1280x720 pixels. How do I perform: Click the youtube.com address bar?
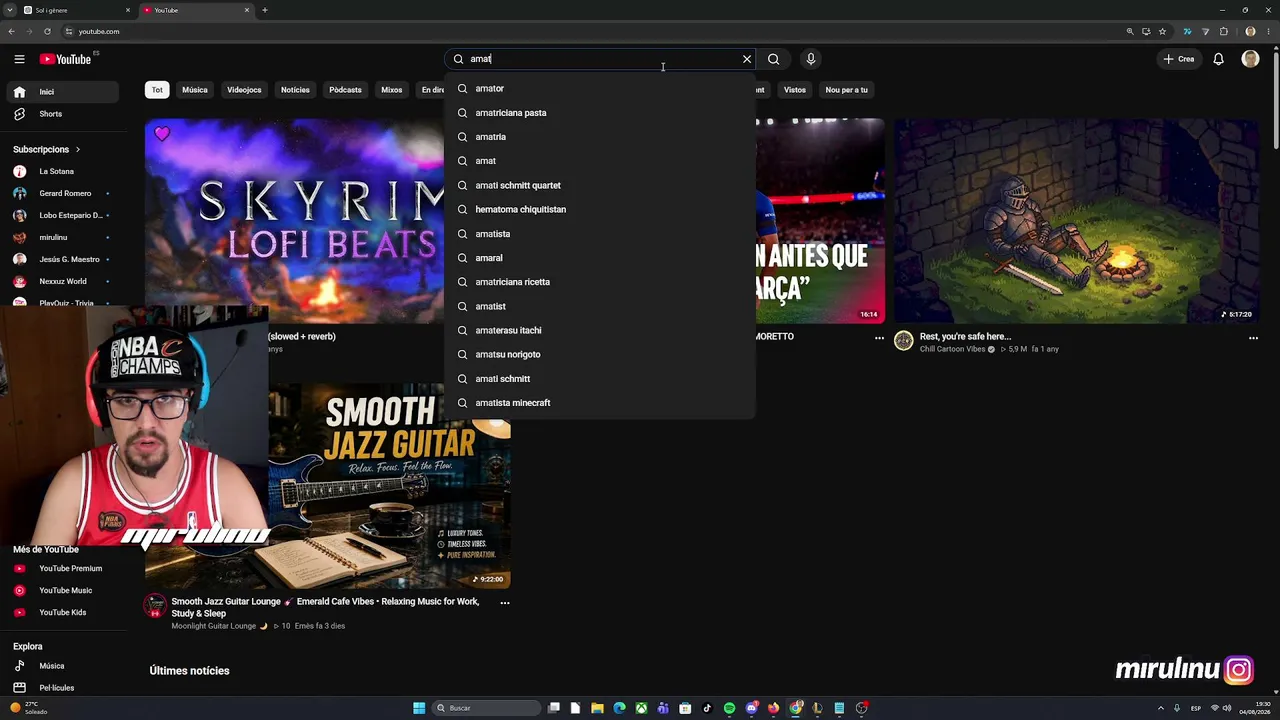point(590,31)
